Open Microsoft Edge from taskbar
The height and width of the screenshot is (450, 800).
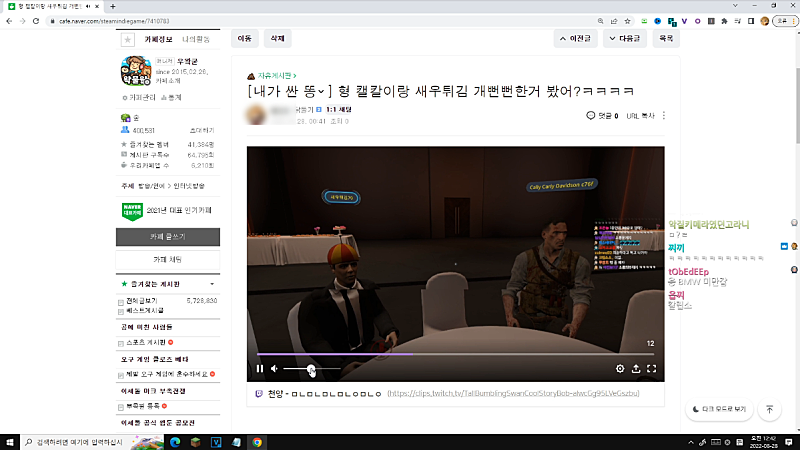(175, 442)
